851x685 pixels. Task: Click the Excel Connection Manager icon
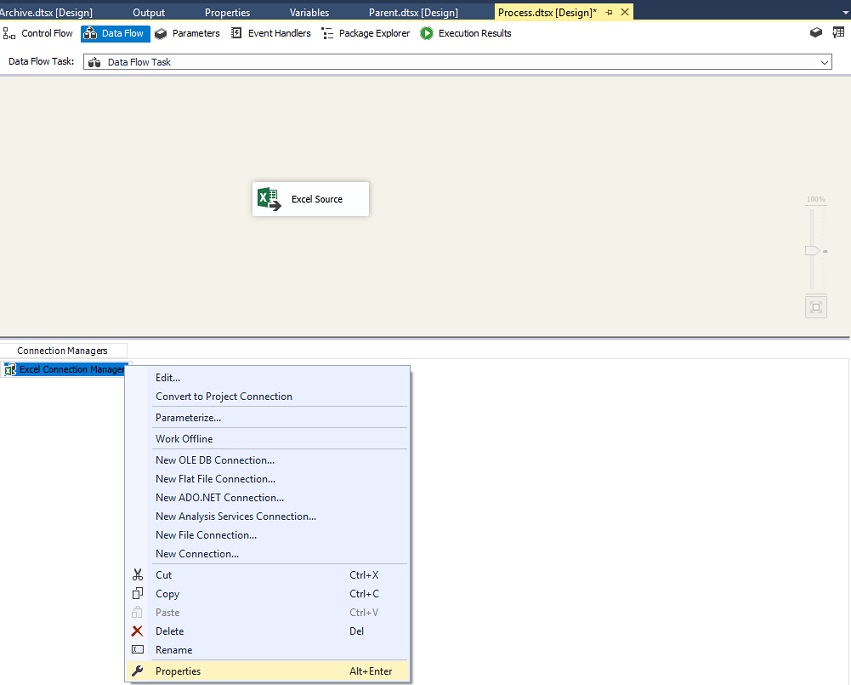pyautogui.click(x=10, y=370)
